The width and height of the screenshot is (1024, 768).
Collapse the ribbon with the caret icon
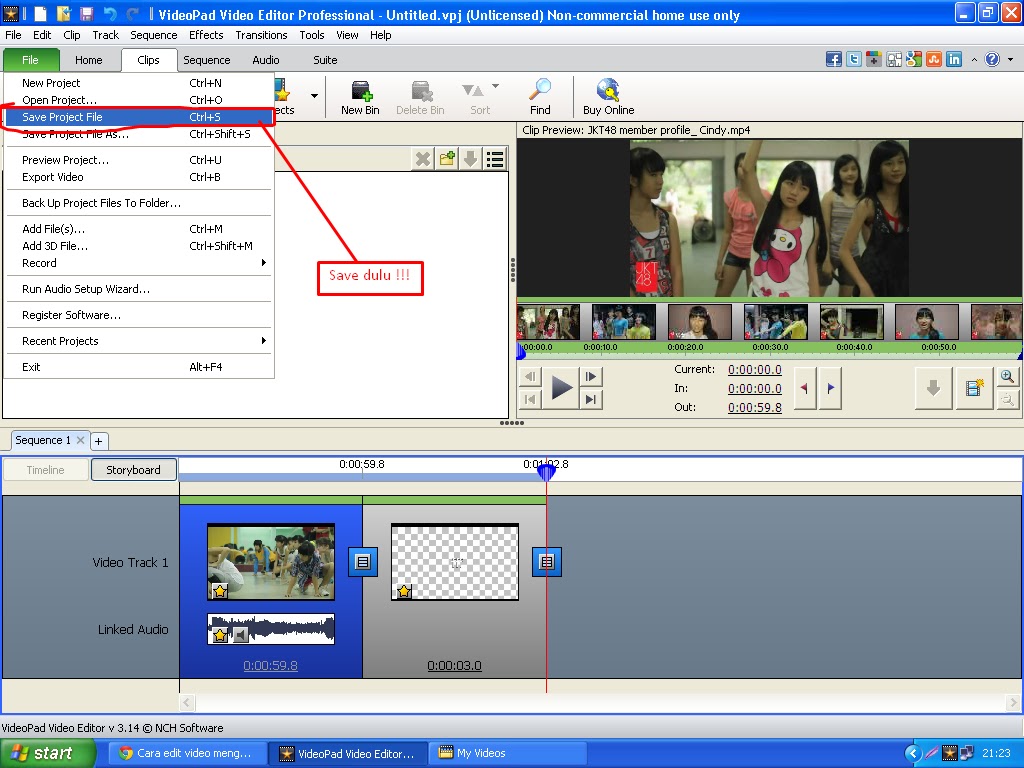pos(974,59)
